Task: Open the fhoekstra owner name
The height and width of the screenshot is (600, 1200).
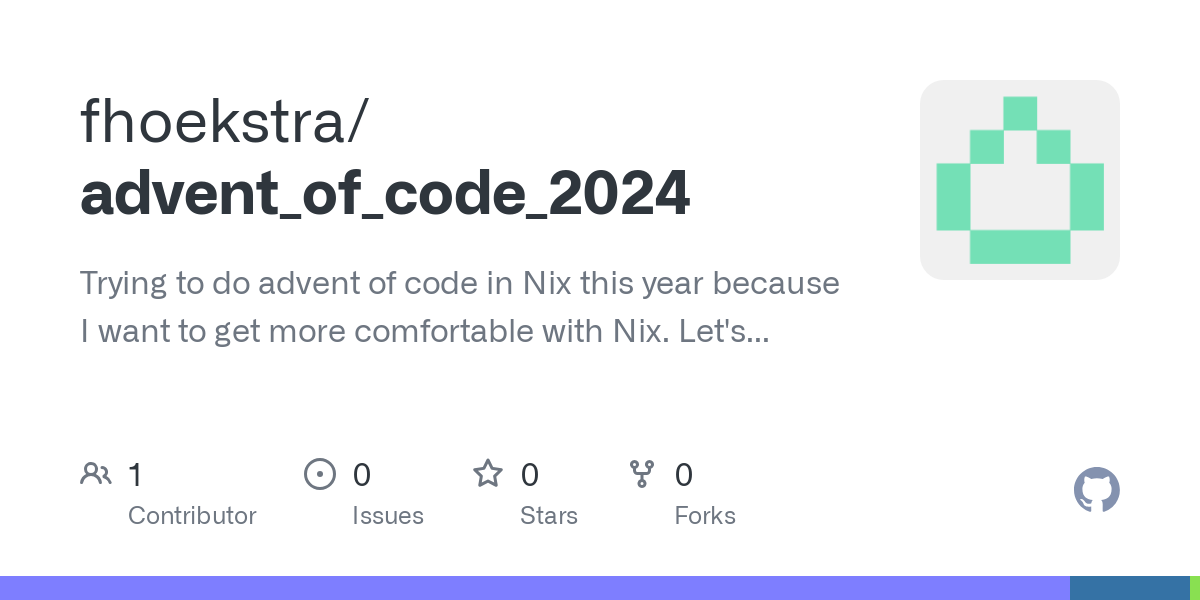Action: (x=224, y=121)
